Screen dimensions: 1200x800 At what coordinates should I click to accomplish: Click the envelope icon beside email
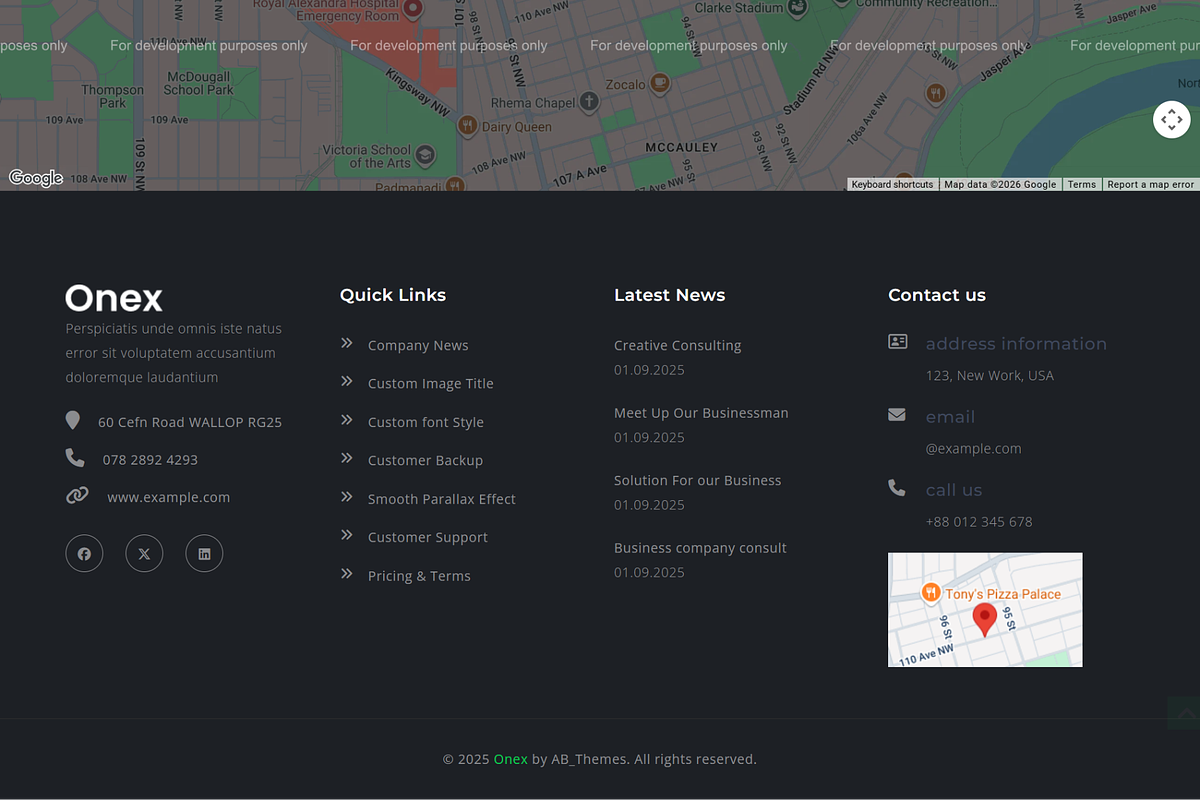[897, 414]
